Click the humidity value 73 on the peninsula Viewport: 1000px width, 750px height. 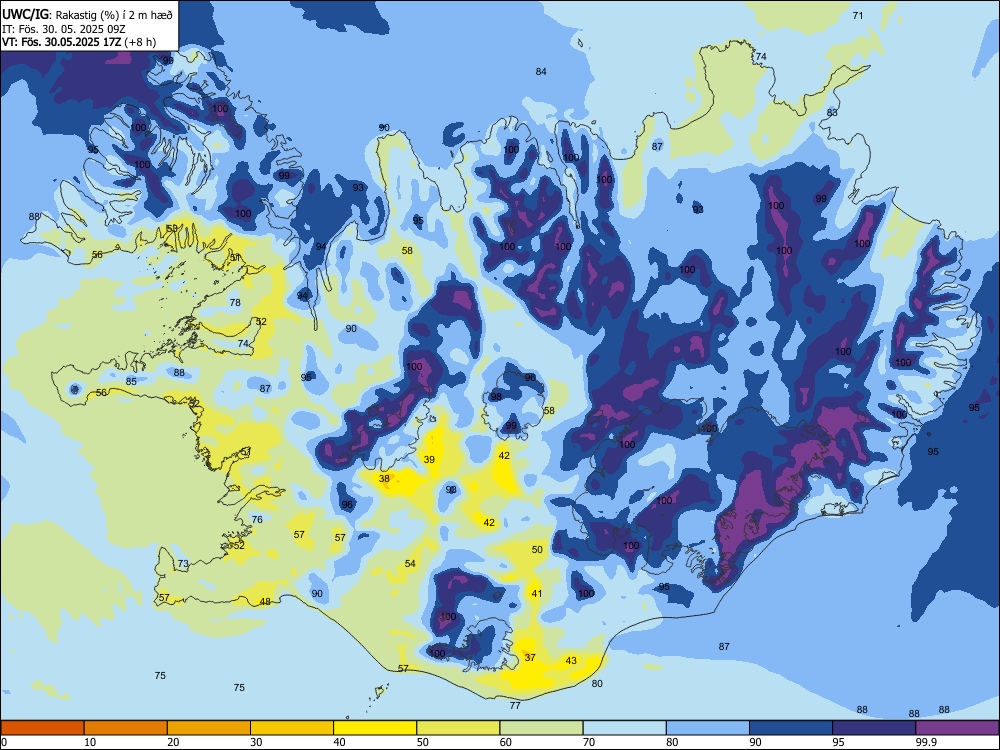[x=183, y=564]
